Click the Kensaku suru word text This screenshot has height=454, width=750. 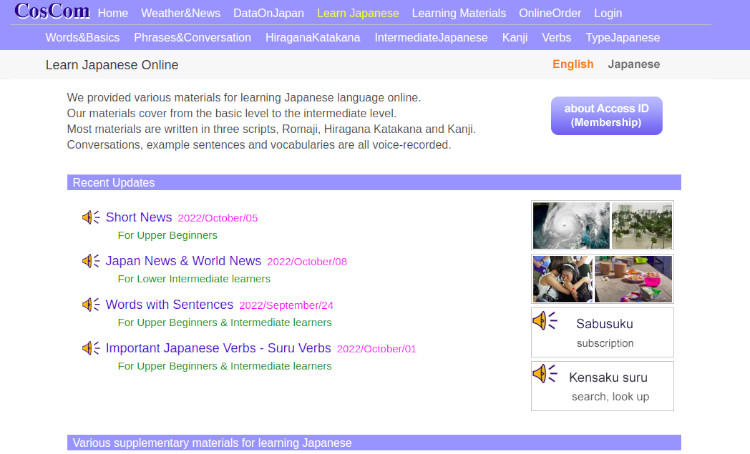click(x=608, y=377)
